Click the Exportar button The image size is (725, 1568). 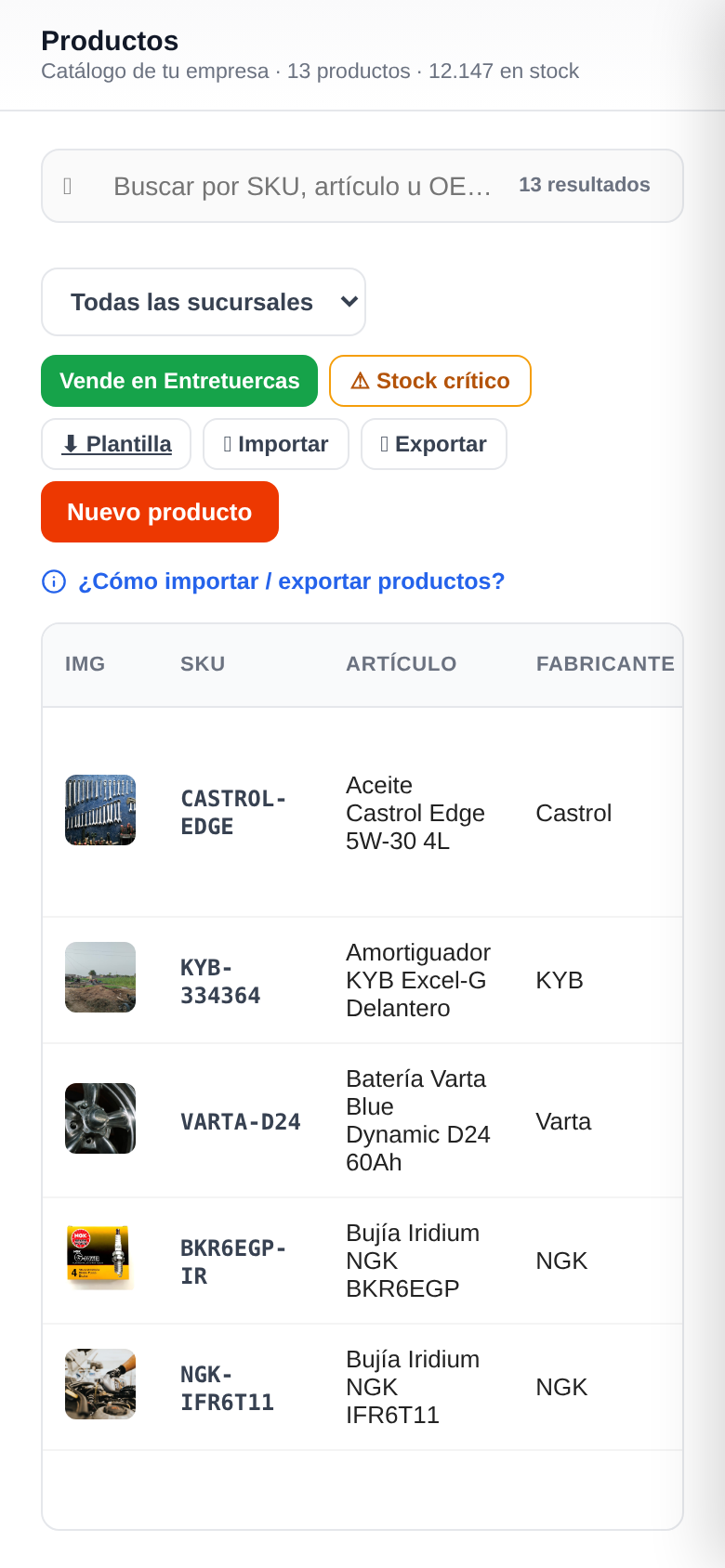pos(434,444)
